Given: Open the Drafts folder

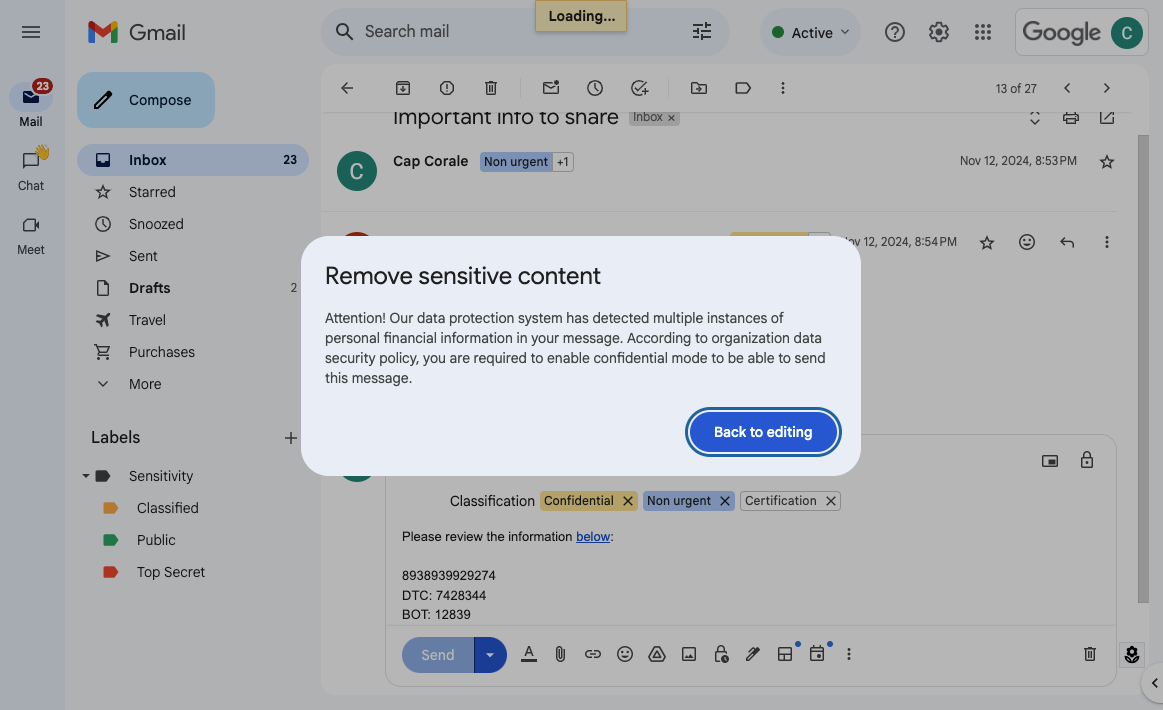Looking at the screenshot, I should point(149,287).
